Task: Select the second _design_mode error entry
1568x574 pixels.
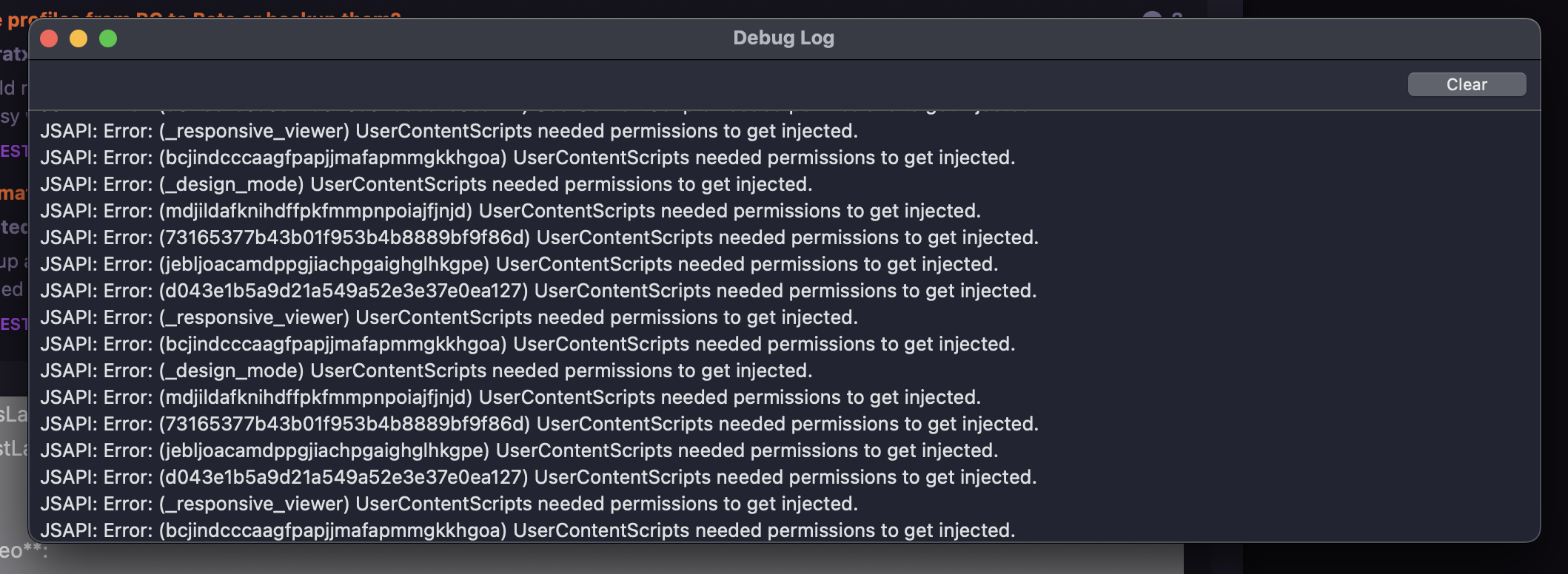Action: (426, 371)
